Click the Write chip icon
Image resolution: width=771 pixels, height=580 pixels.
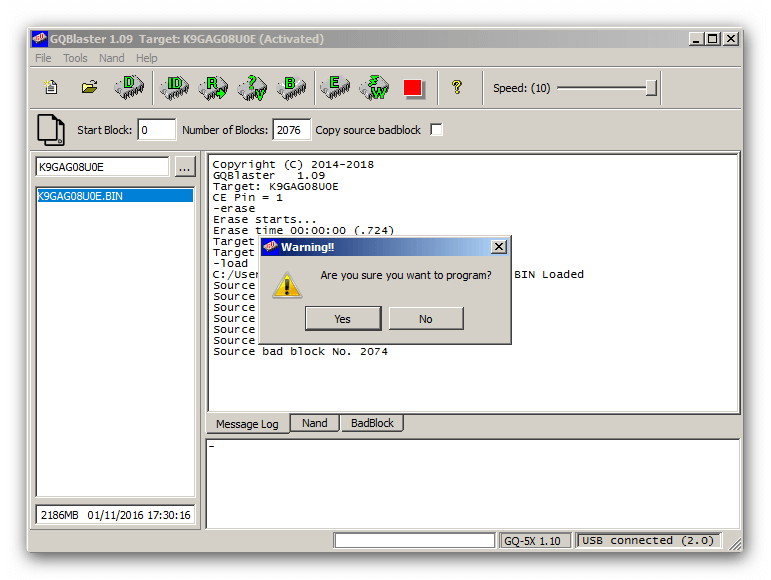click(x=374, y=88)
